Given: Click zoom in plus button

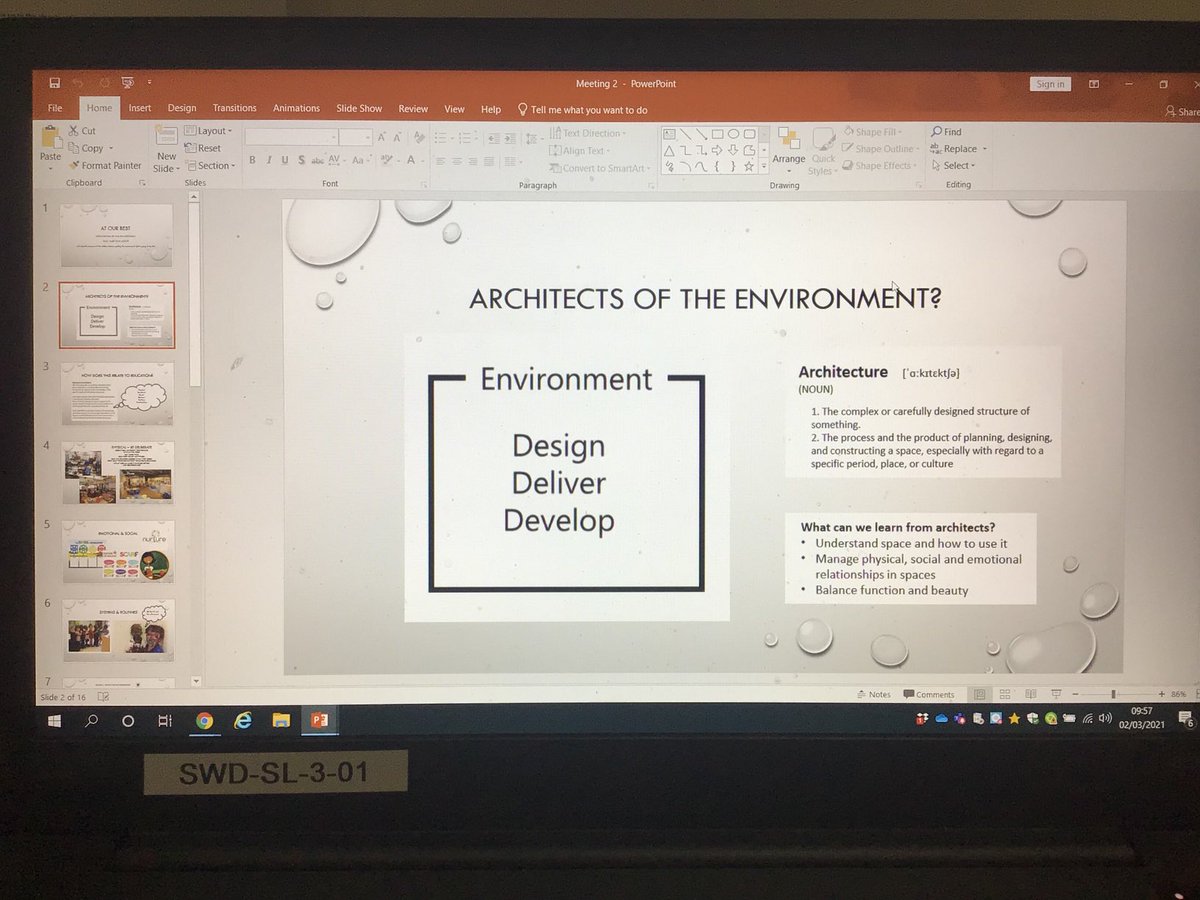Looking at the screenshot, I should pos(1161,694).
